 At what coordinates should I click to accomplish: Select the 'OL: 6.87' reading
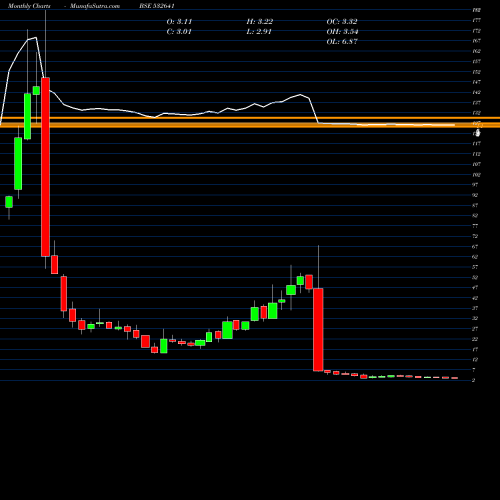click(342, 42)
